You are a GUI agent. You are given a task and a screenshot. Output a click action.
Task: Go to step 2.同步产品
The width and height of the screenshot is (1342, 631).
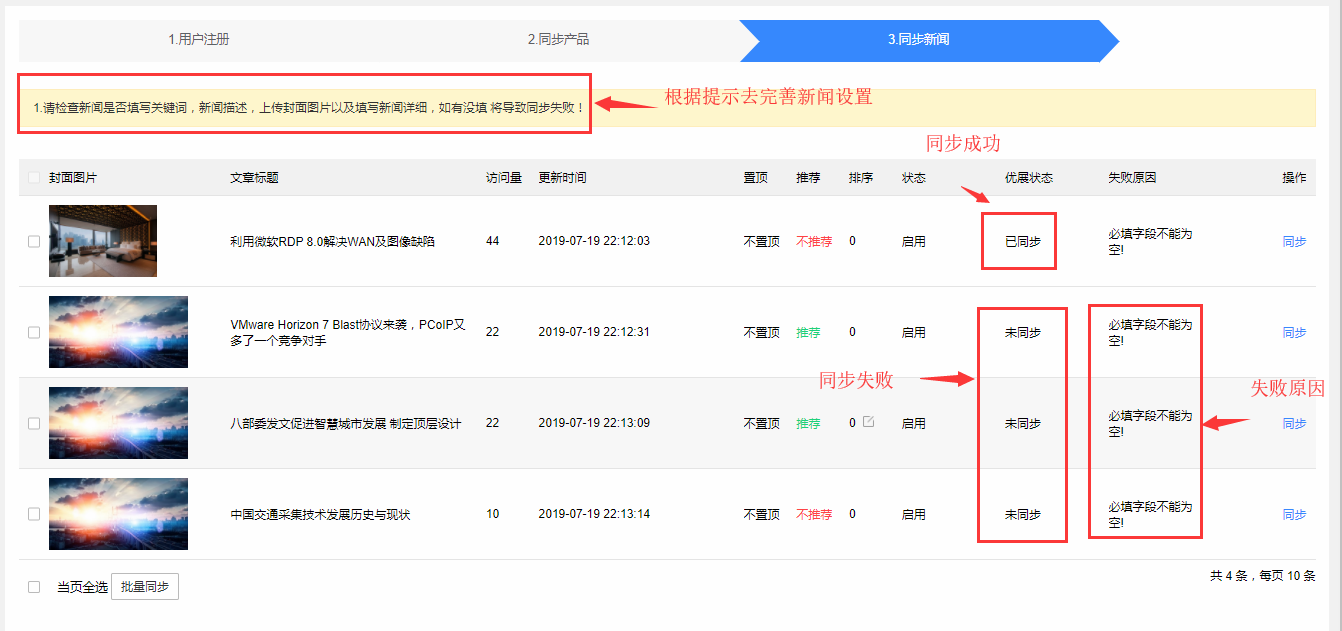(558, 40)
